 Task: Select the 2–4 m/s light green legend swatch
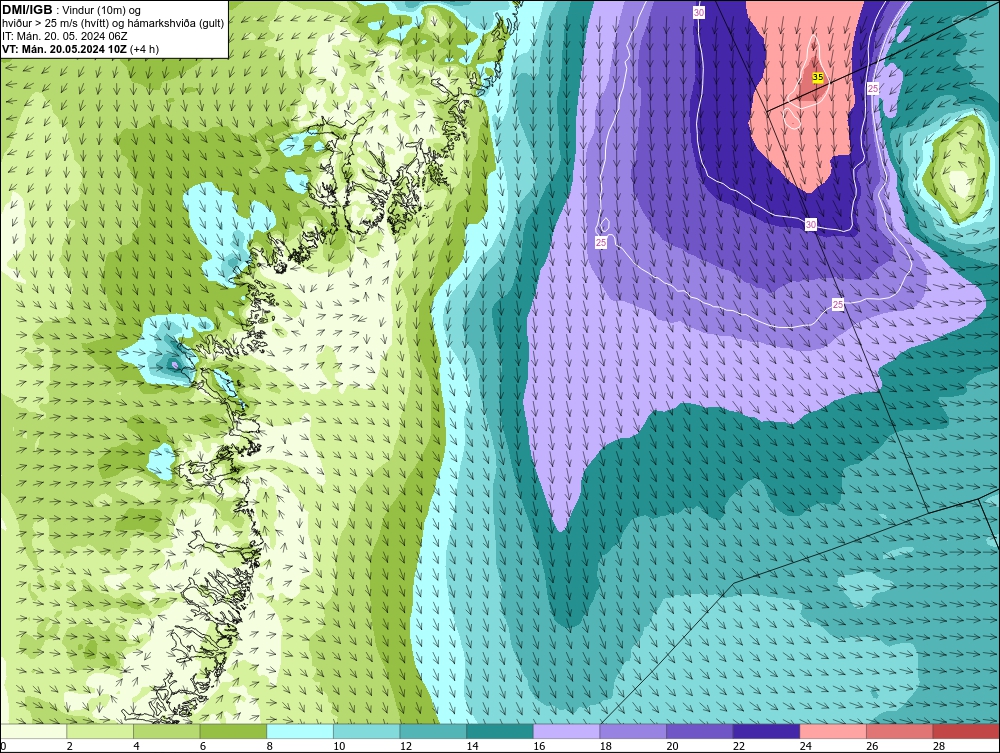pos(100,731)
